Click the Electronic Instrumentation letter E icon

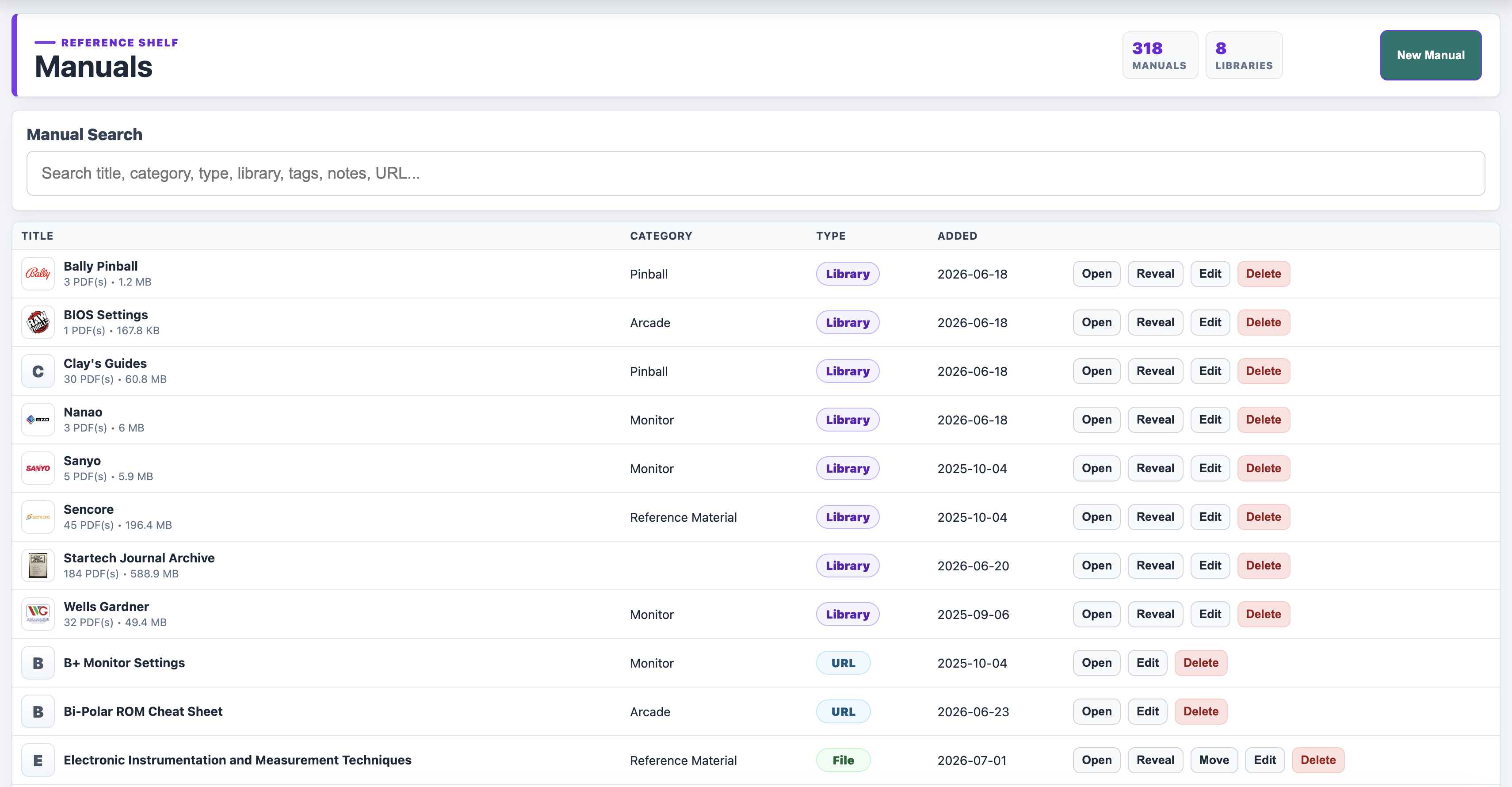(38, 760)
